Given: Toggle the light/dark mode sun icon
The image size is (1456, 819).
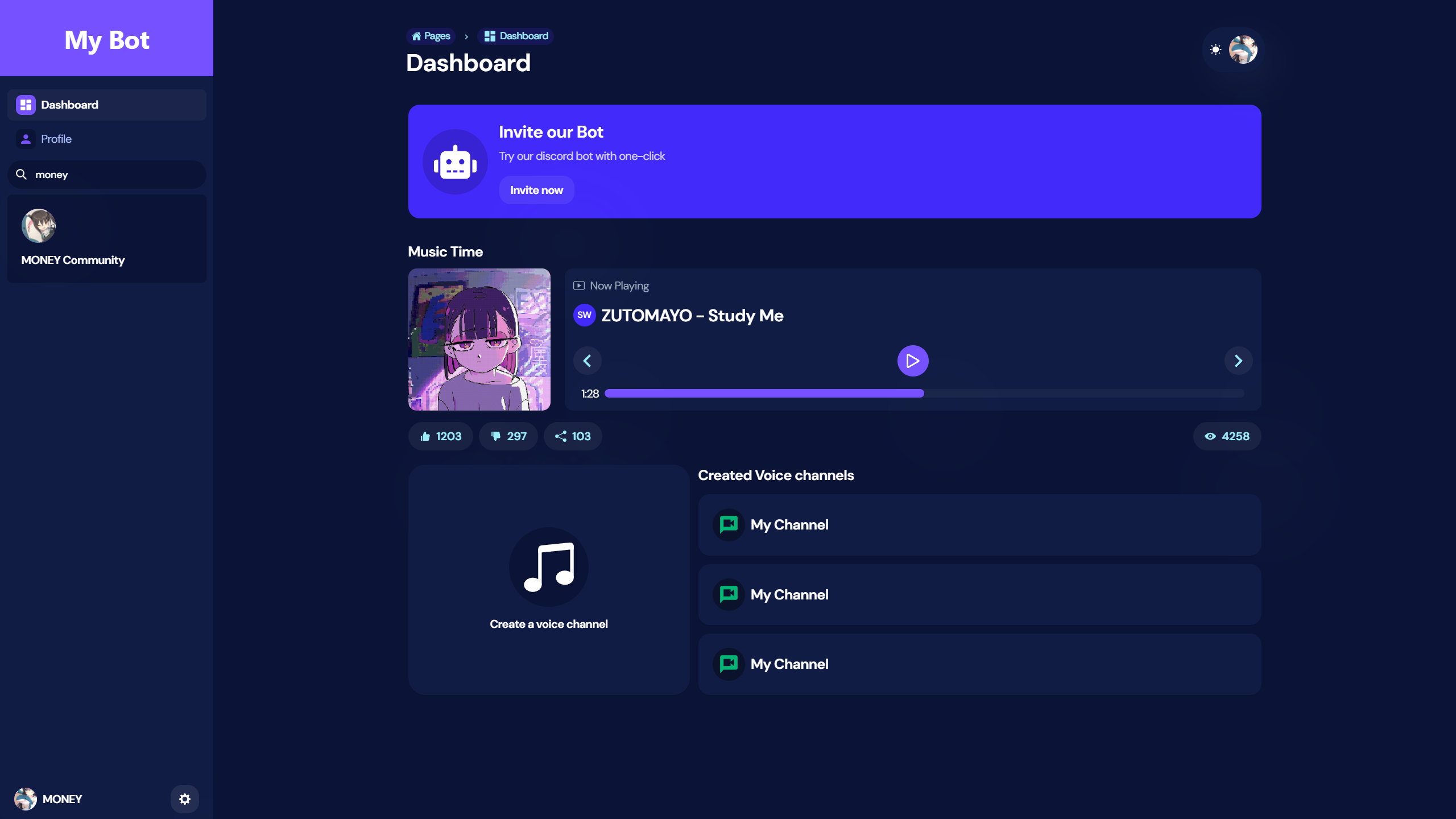Looking at the screenshot, I should point(1216,49).
